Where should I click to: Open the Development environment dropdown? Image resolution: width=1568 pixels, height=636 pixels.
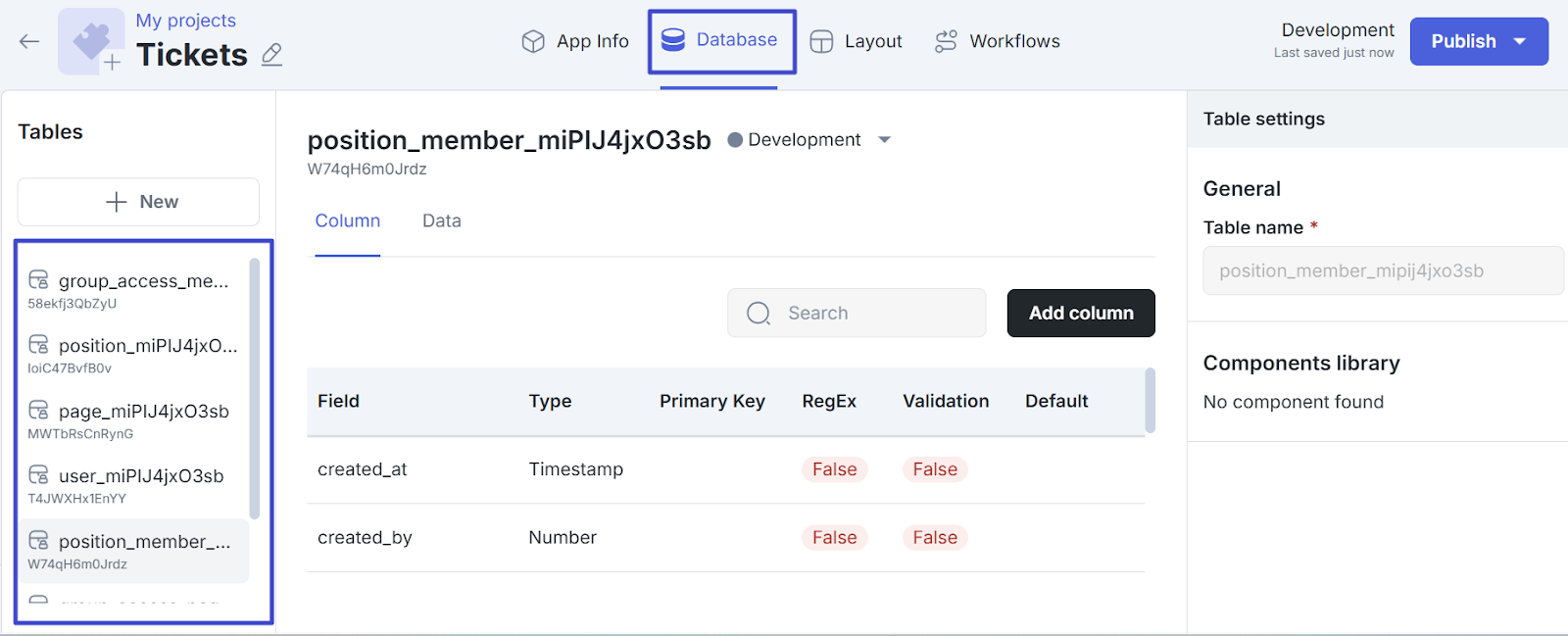(884, 140)
